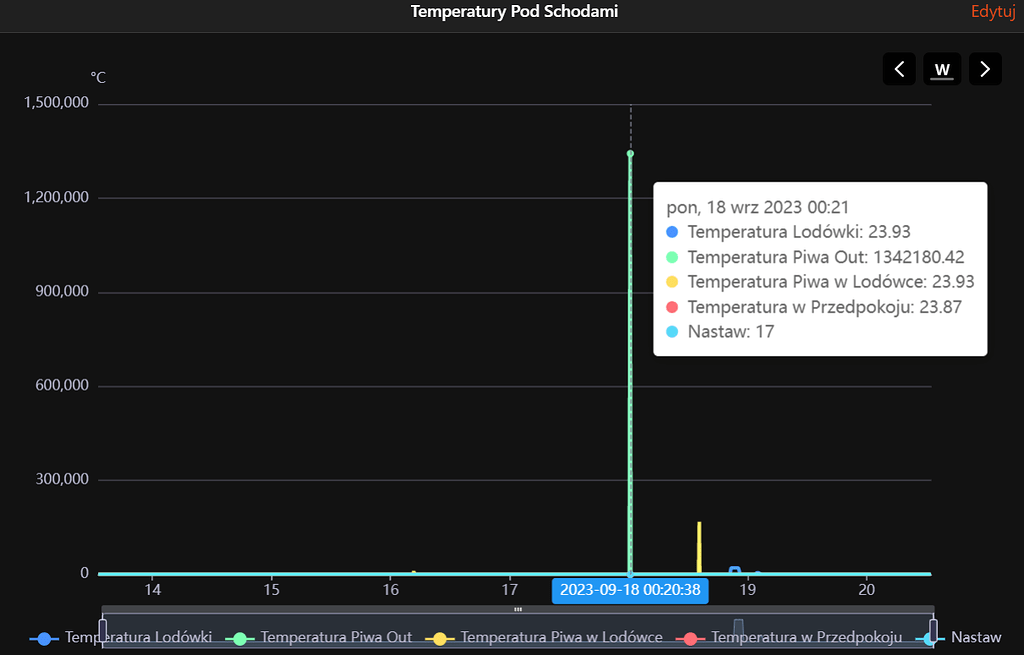Hide the Temperatura Lodówki series in the legend
The image size is (1024, 655).
click(138, 637)
